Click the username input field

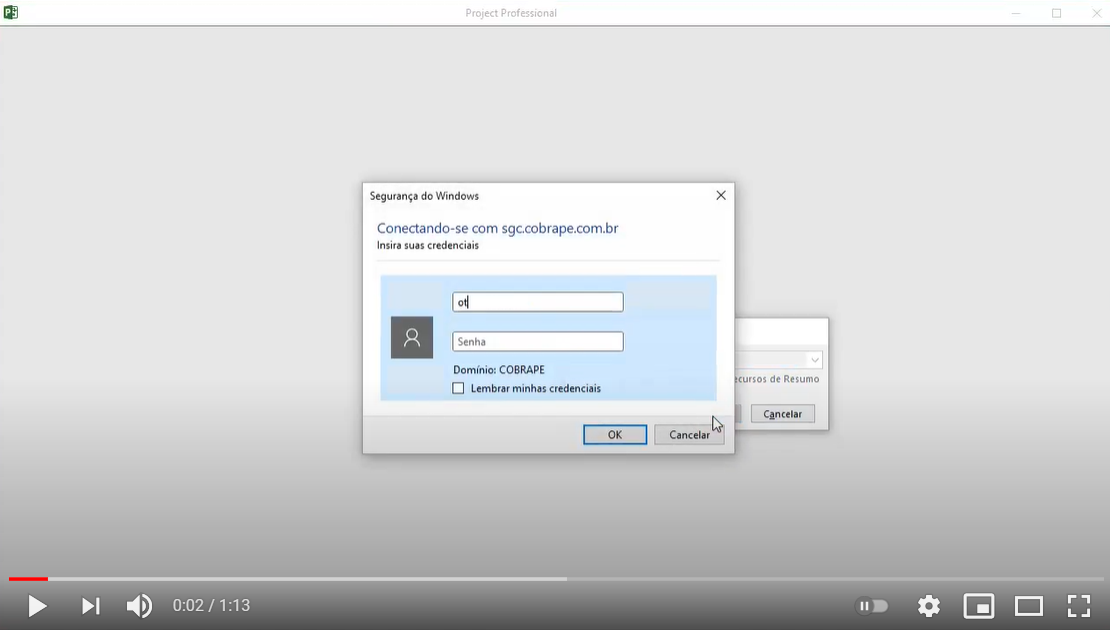tap(538, 302)
